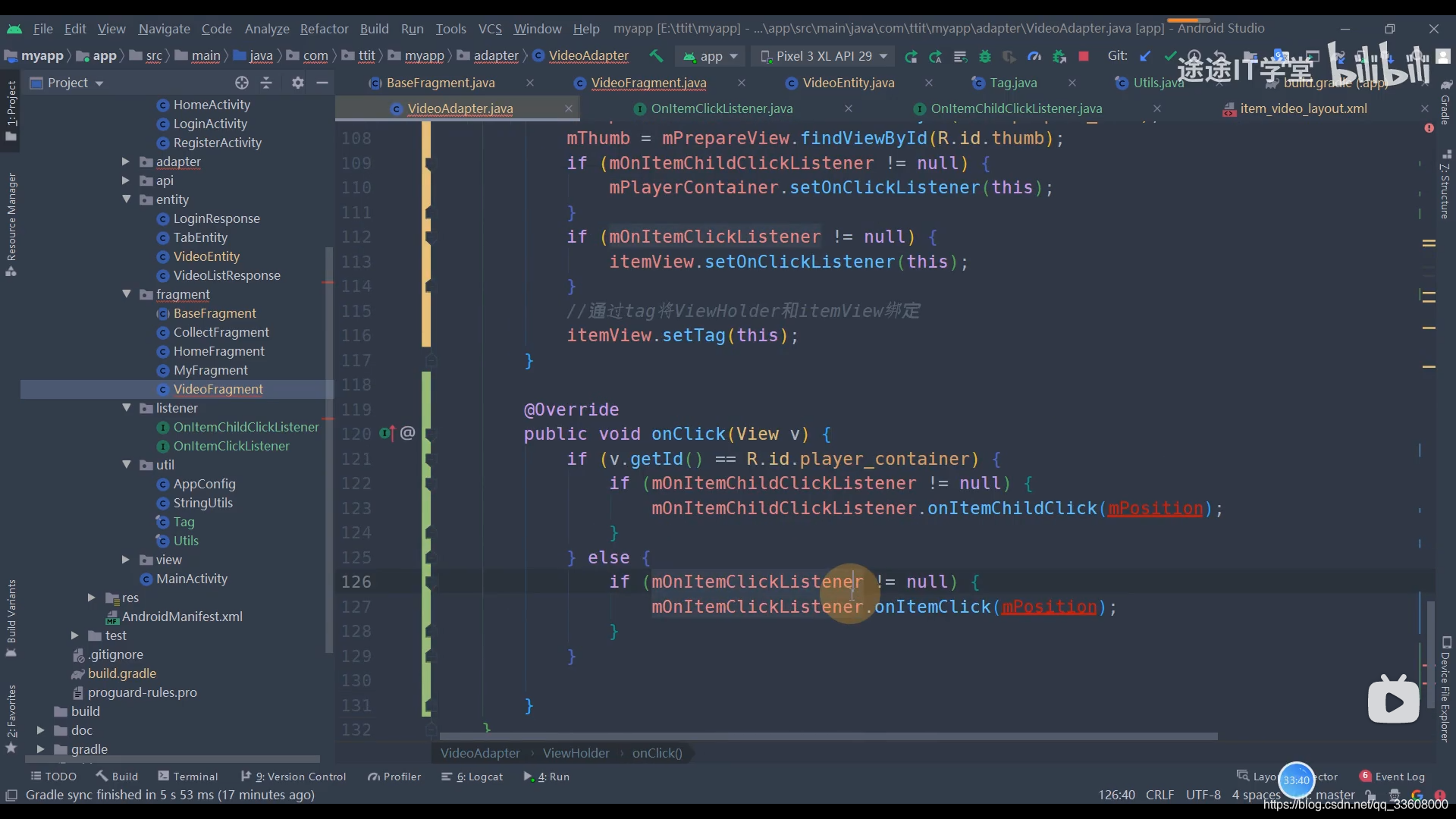Screen dimensions: 1456x819
Task: Collapse the listener package folder
Action: (126, 408)
